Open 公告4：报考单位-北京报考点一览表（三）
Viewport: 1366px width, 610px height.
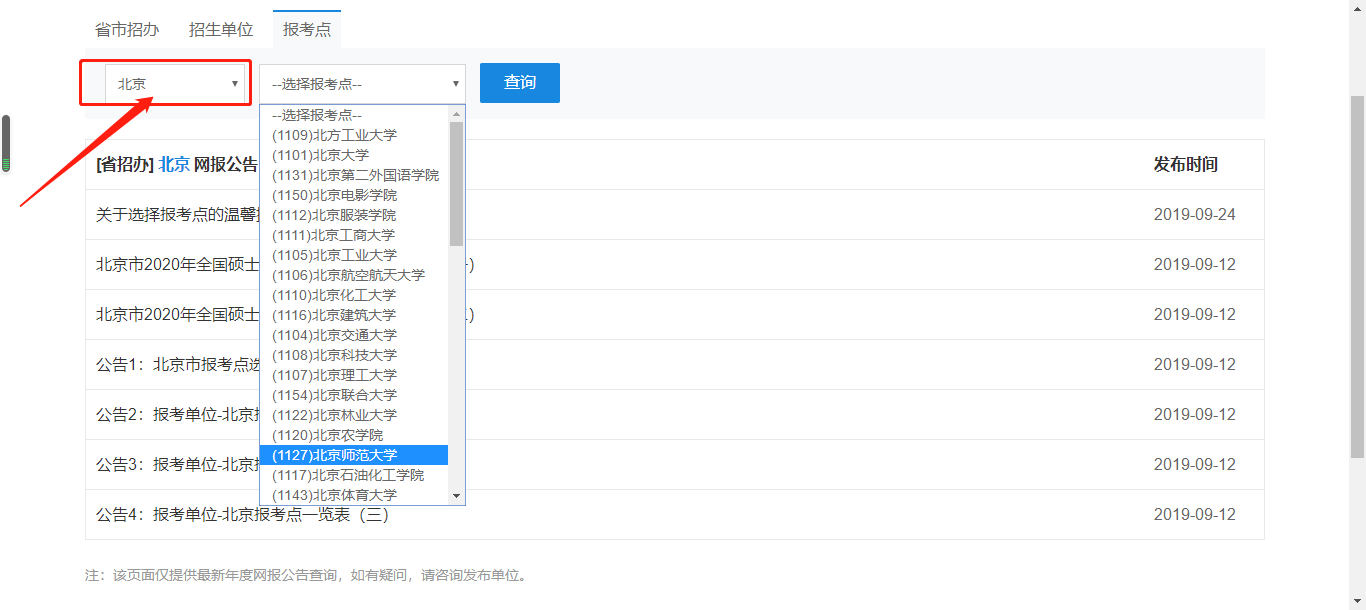tap(242, 515)
